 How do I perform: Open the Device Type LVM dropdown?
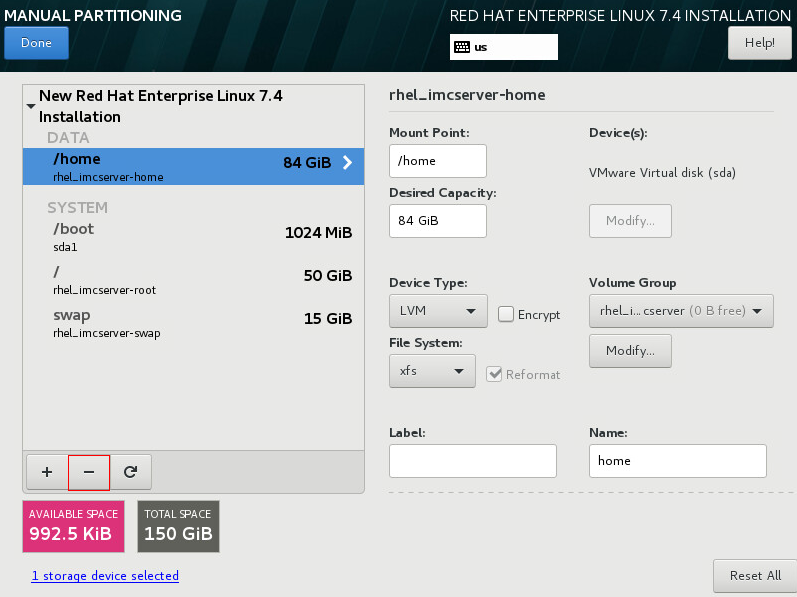click(x=438, y=311)
